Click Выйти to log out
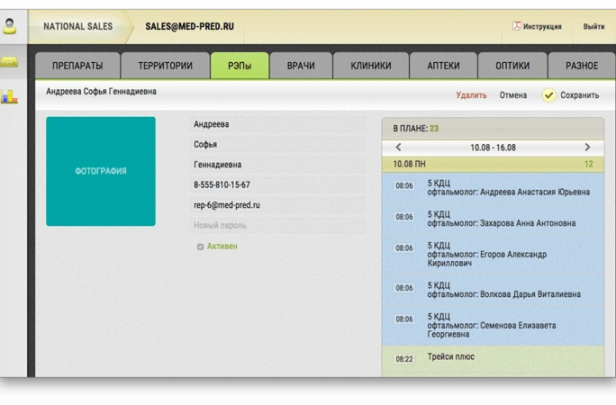The width and height of the screenshot is (616, 405). pyautogui.click(x=593, y=26)
